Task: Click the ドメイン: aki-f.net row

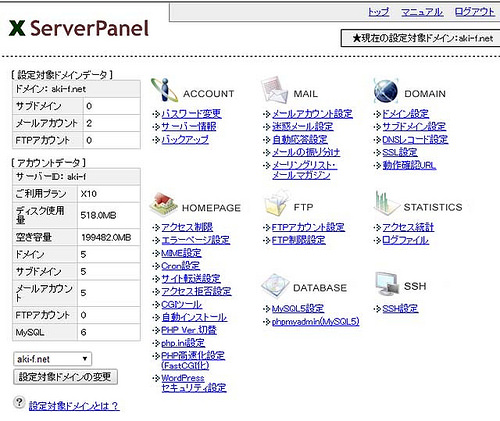Action: [x=76, y=89]
